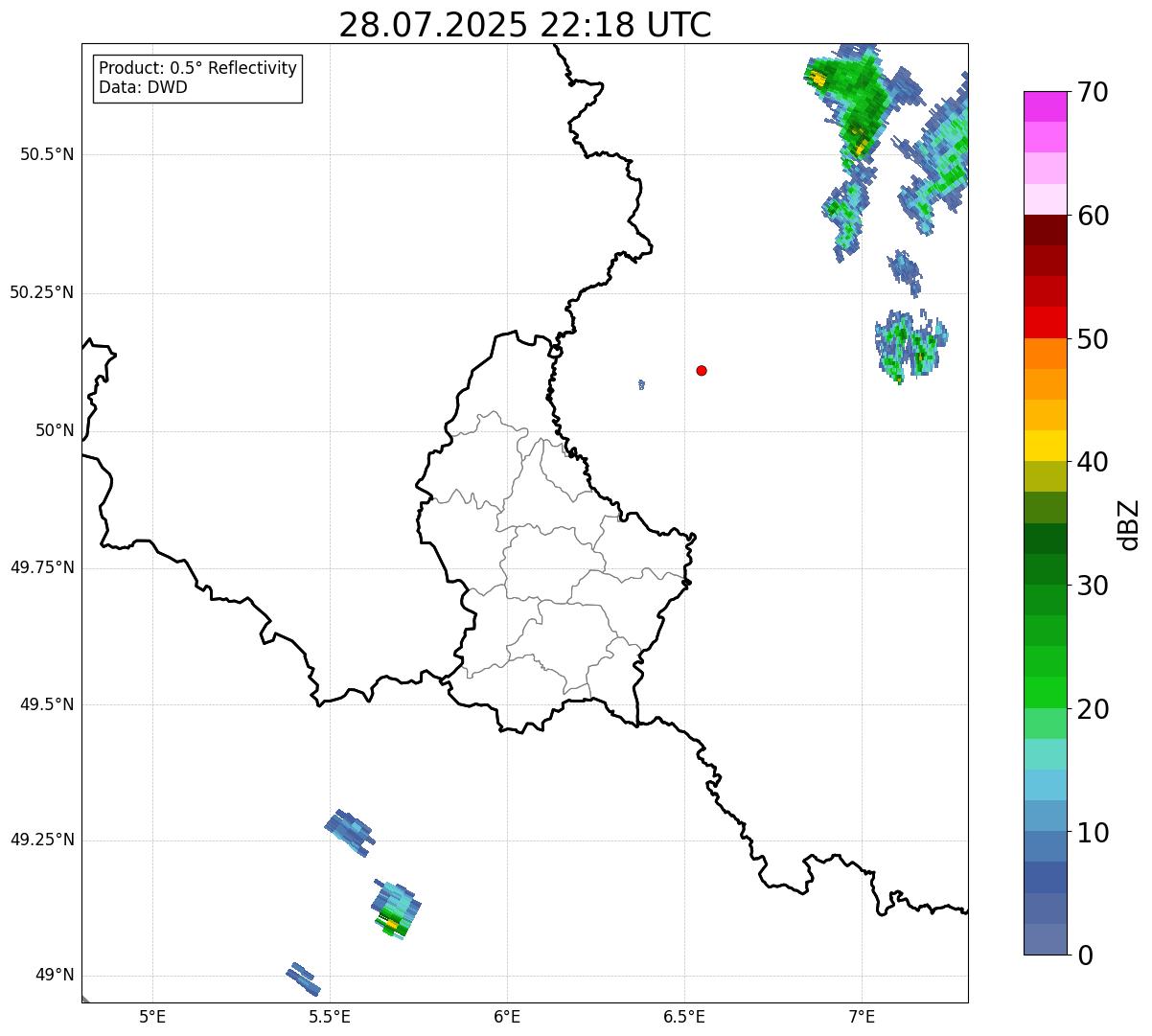Click the magenta top swatch of colorbar
The height and width of the screenshot is (1036, 1152).
pos(1046,106)
